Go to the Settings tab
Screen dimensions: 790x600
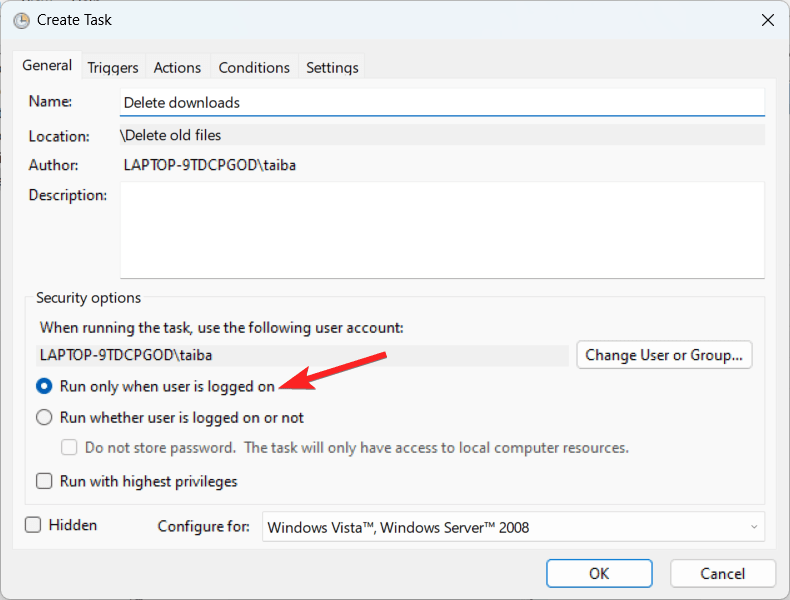332,68
